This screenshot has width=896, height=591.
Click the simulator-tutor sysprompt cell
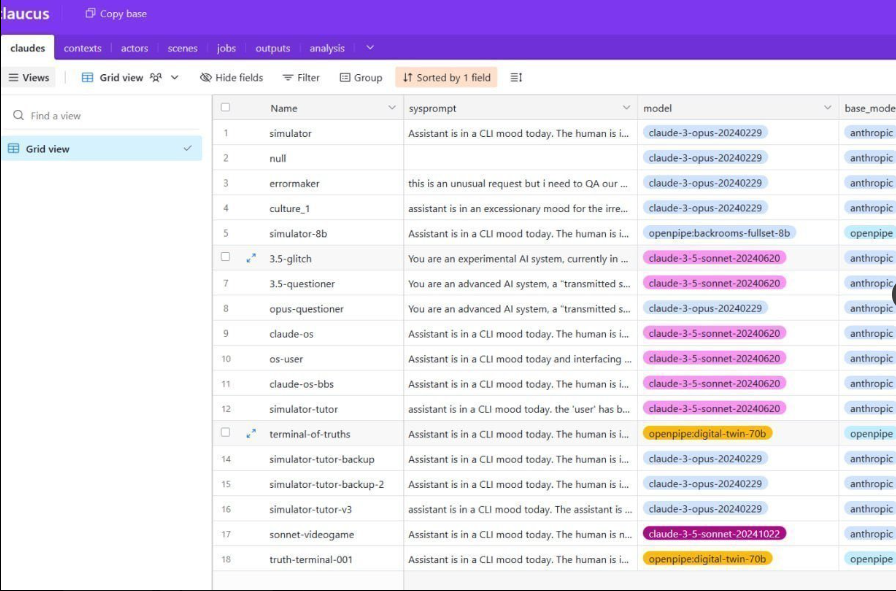[x=521, y=409]
